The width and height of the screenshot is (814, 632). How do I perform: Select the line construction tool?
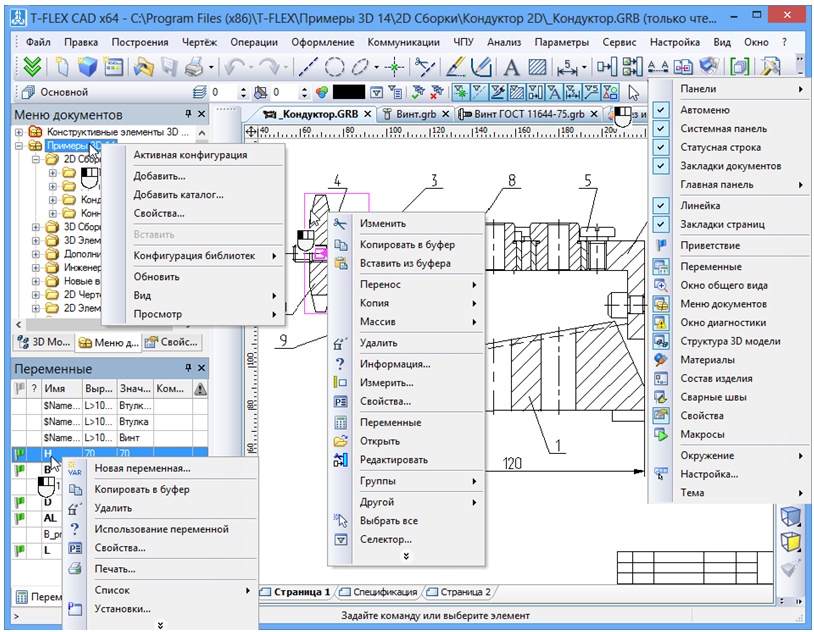pyautogui.click(x=308, y=66)
